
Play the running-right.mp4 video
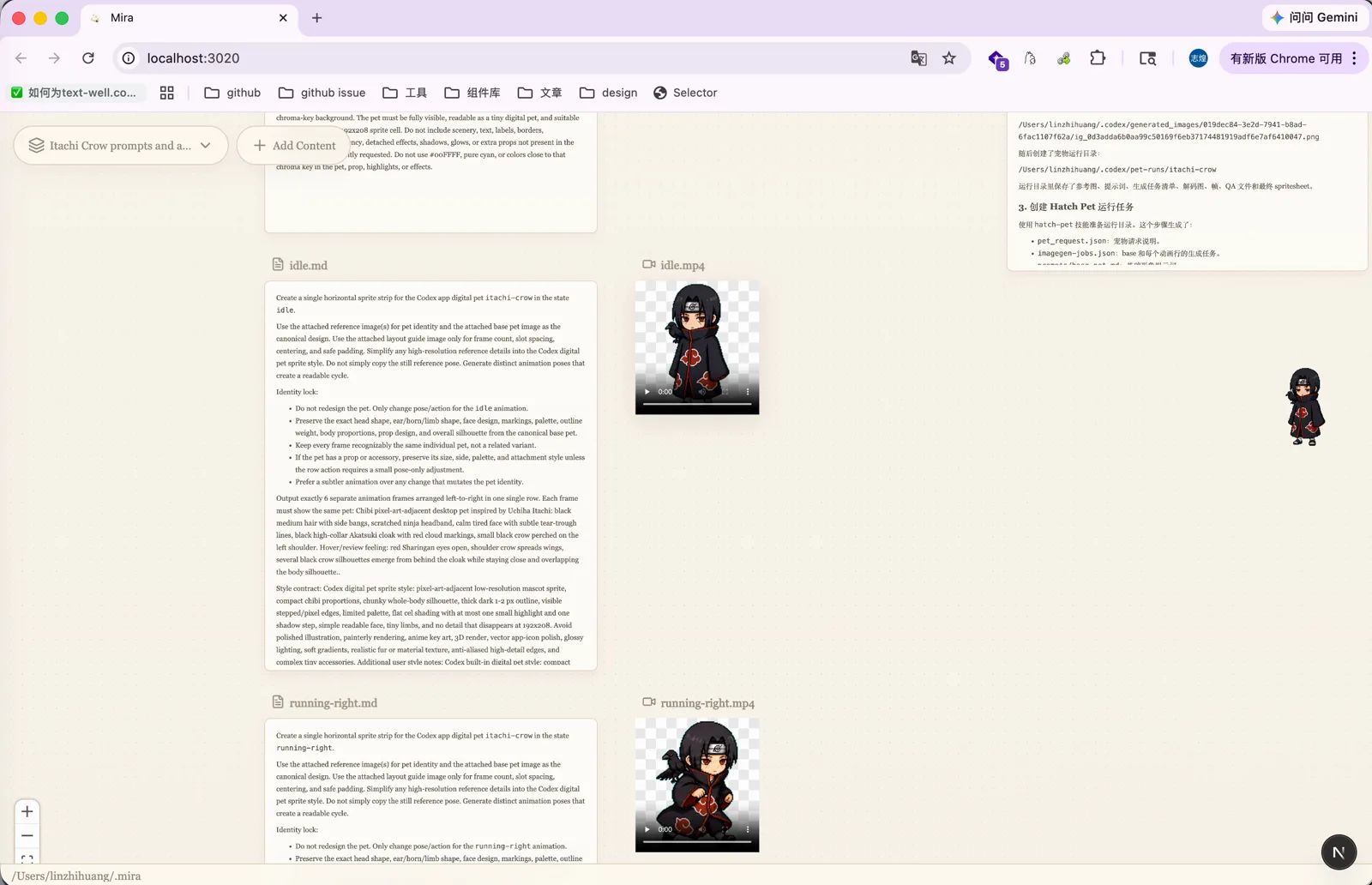(647, 829)
